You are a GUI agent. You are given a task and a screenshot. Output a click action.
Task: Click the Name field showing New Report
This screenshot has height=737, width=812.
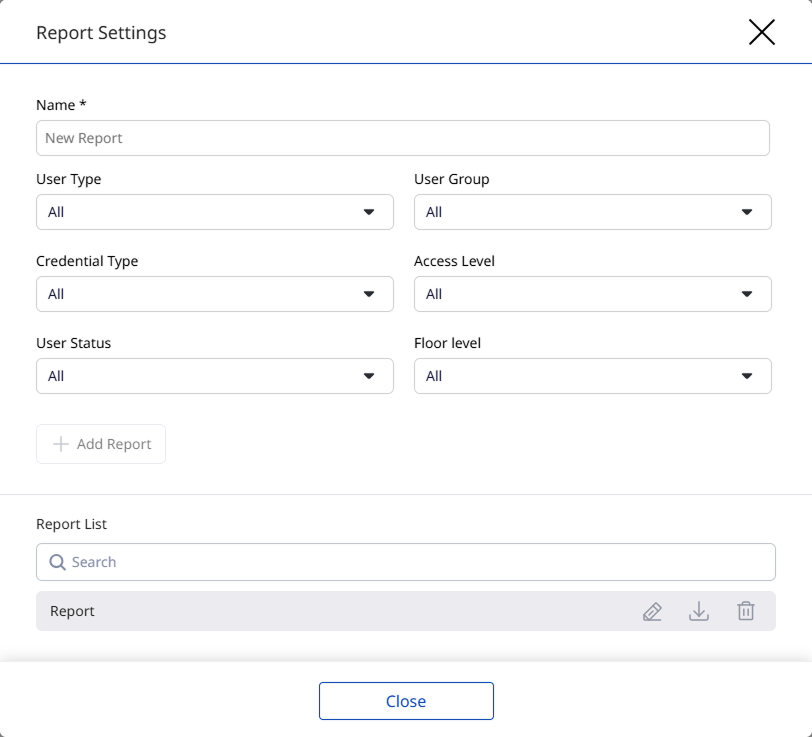[x=402, y=138]
